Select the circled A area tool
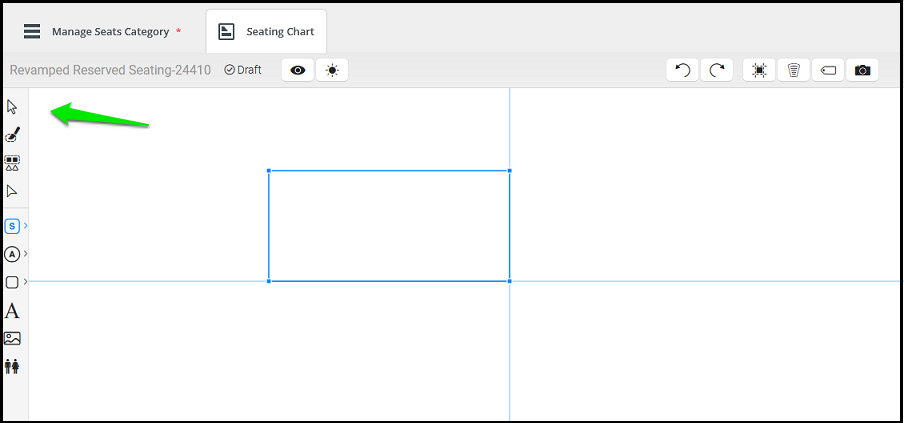This screenshot has height=423, width=904. [x=12, y=254]
